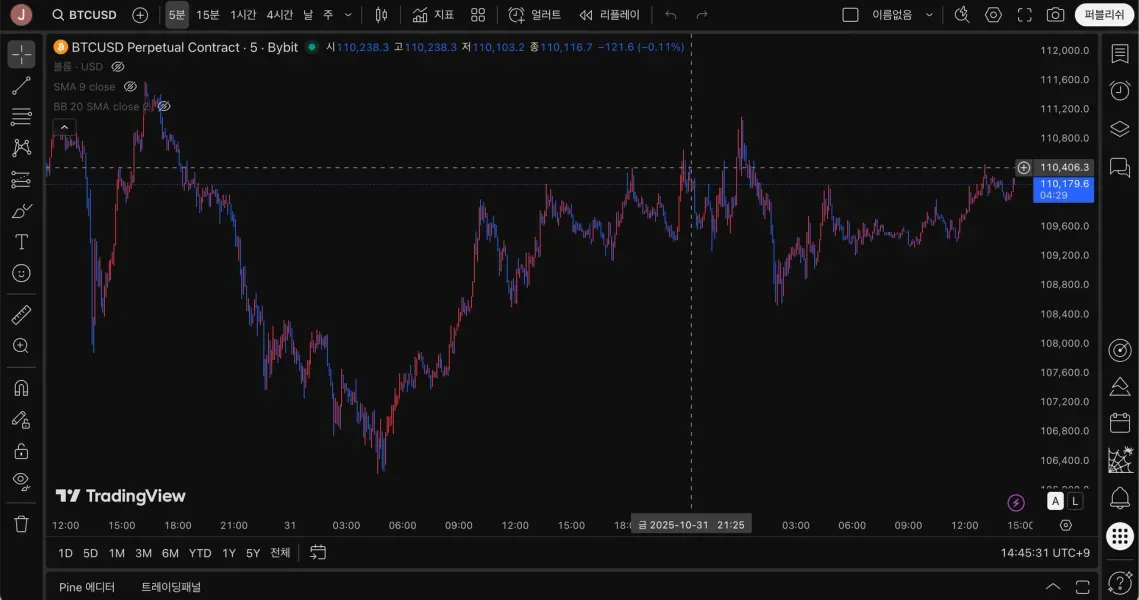Toggle the auto scale A button

(x=1055, y=501)
